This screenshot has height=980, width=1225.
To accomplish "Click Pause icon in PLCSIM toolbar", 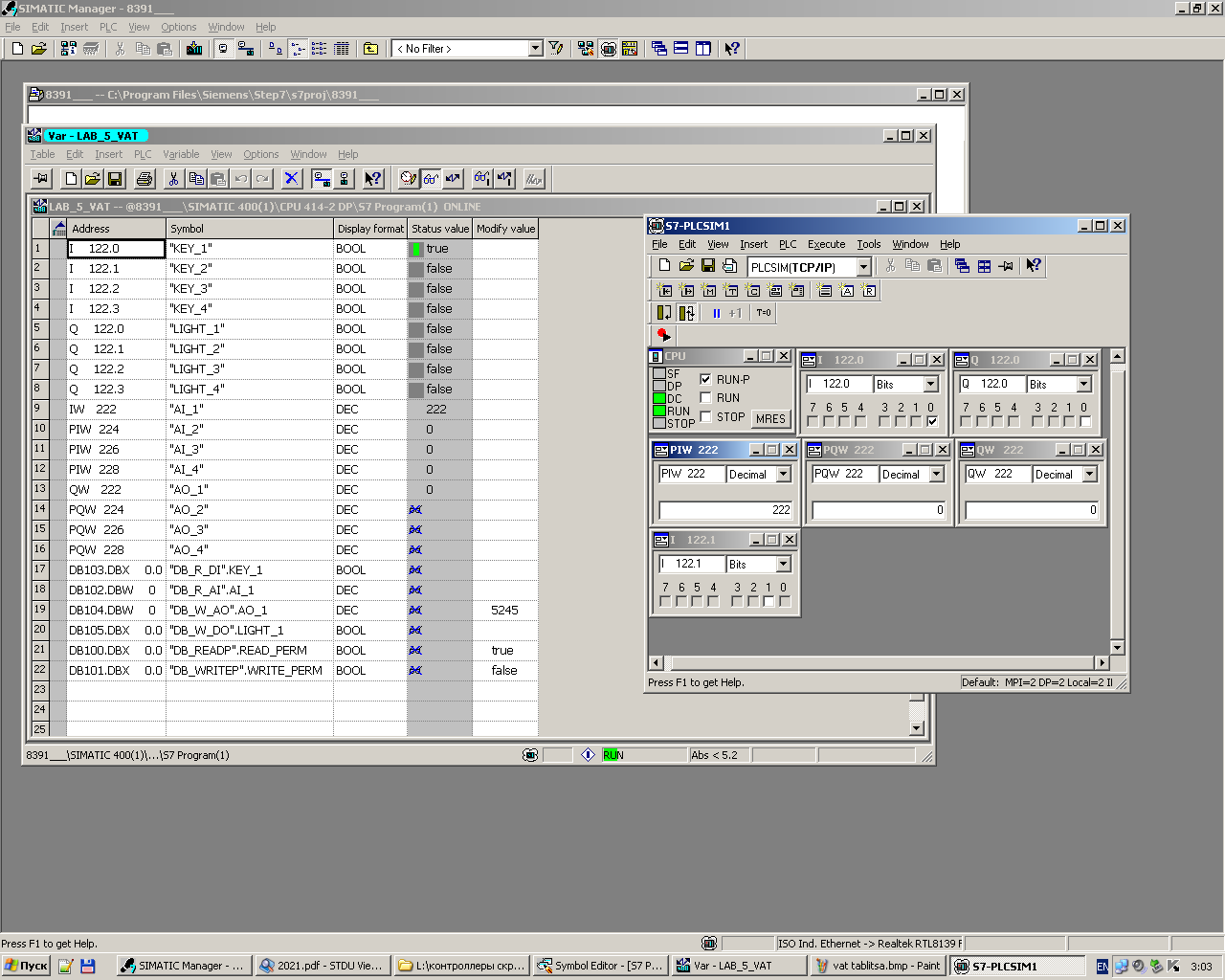I will click(x=716, y=313).
